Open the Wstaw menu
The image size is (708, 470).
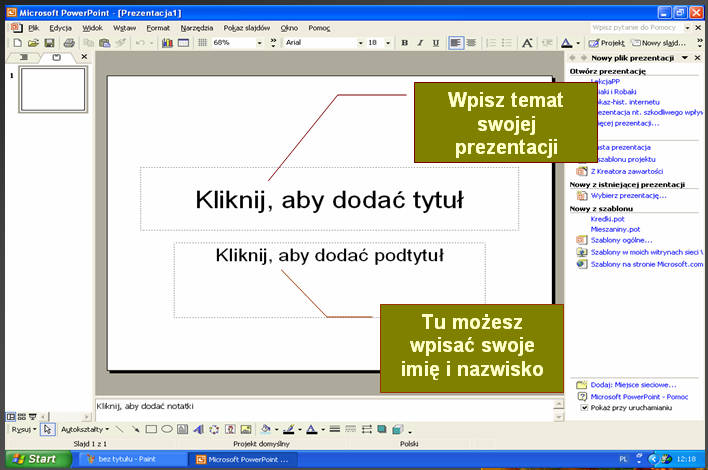point(124,28)
